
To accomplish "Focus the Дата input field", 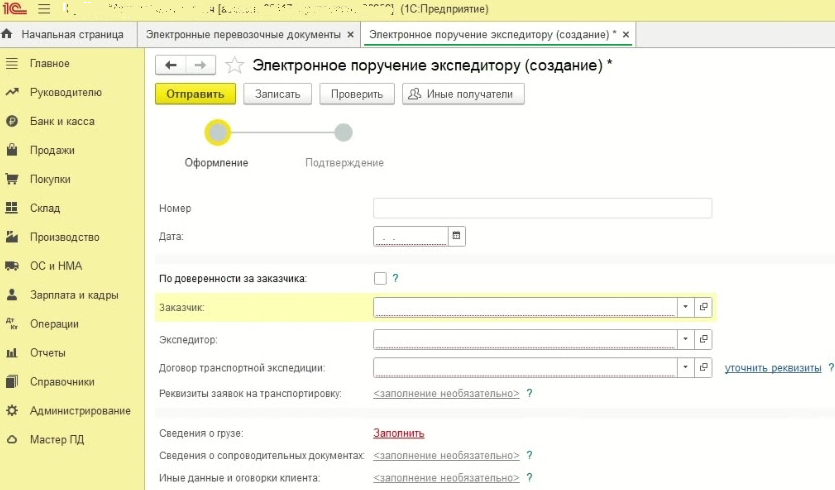I will tap(411, 236).
